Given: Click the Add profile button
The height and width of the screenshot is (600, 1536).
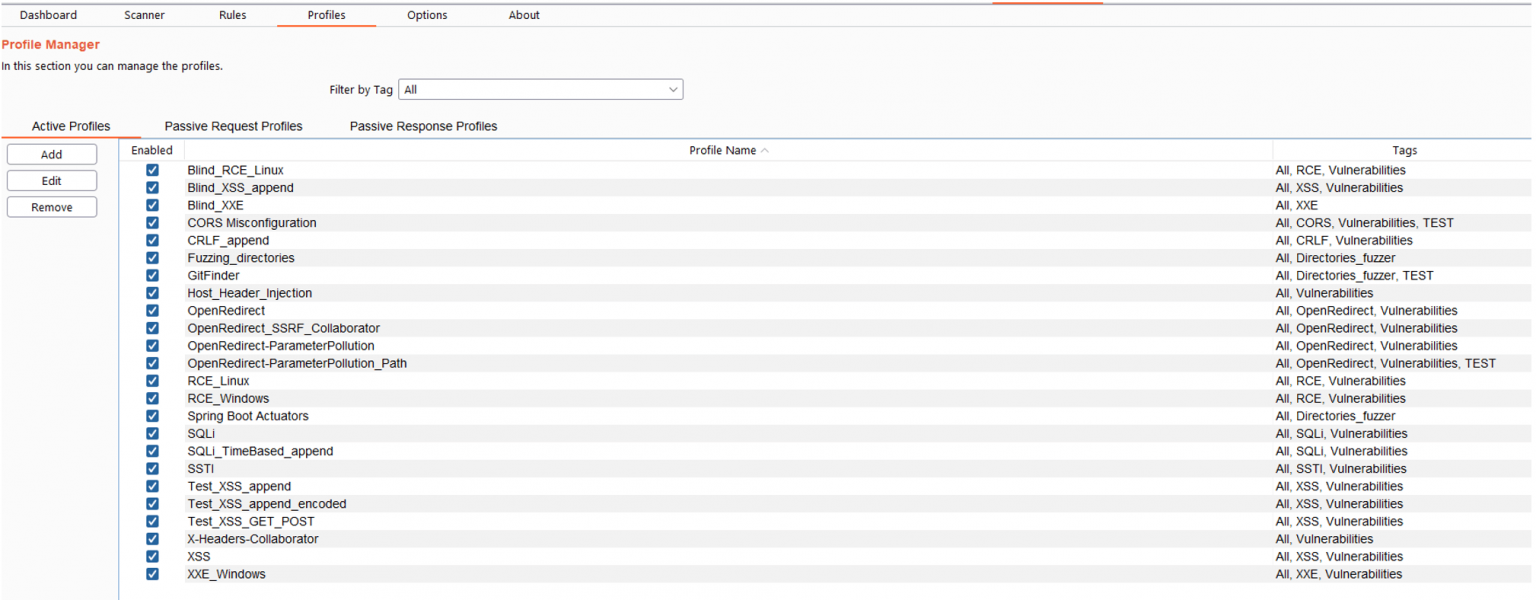Looking at the screenshot, I should coord(51,154).
